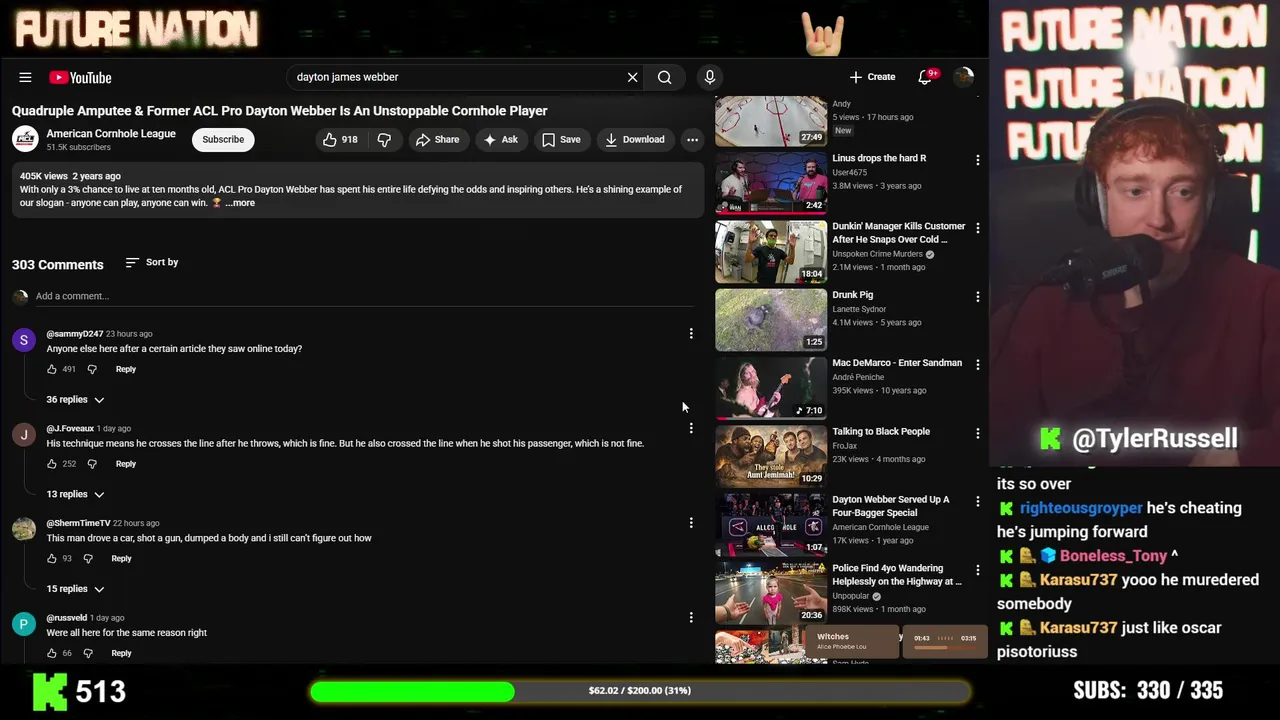The width and height of the screenshot is (1280, 720).
Task: Open options for Dunkin' Manager video
Action: click(x=978, y=228)
